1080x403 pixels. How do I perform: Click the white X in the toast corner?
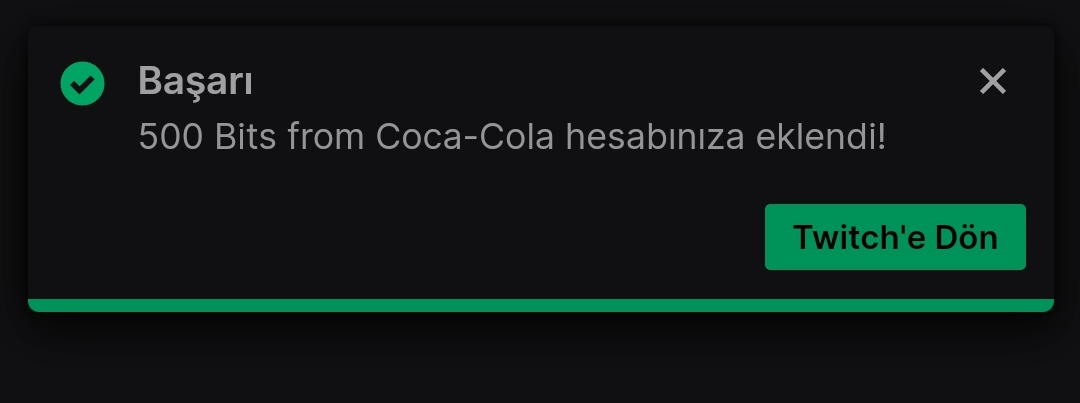[993, 81]
